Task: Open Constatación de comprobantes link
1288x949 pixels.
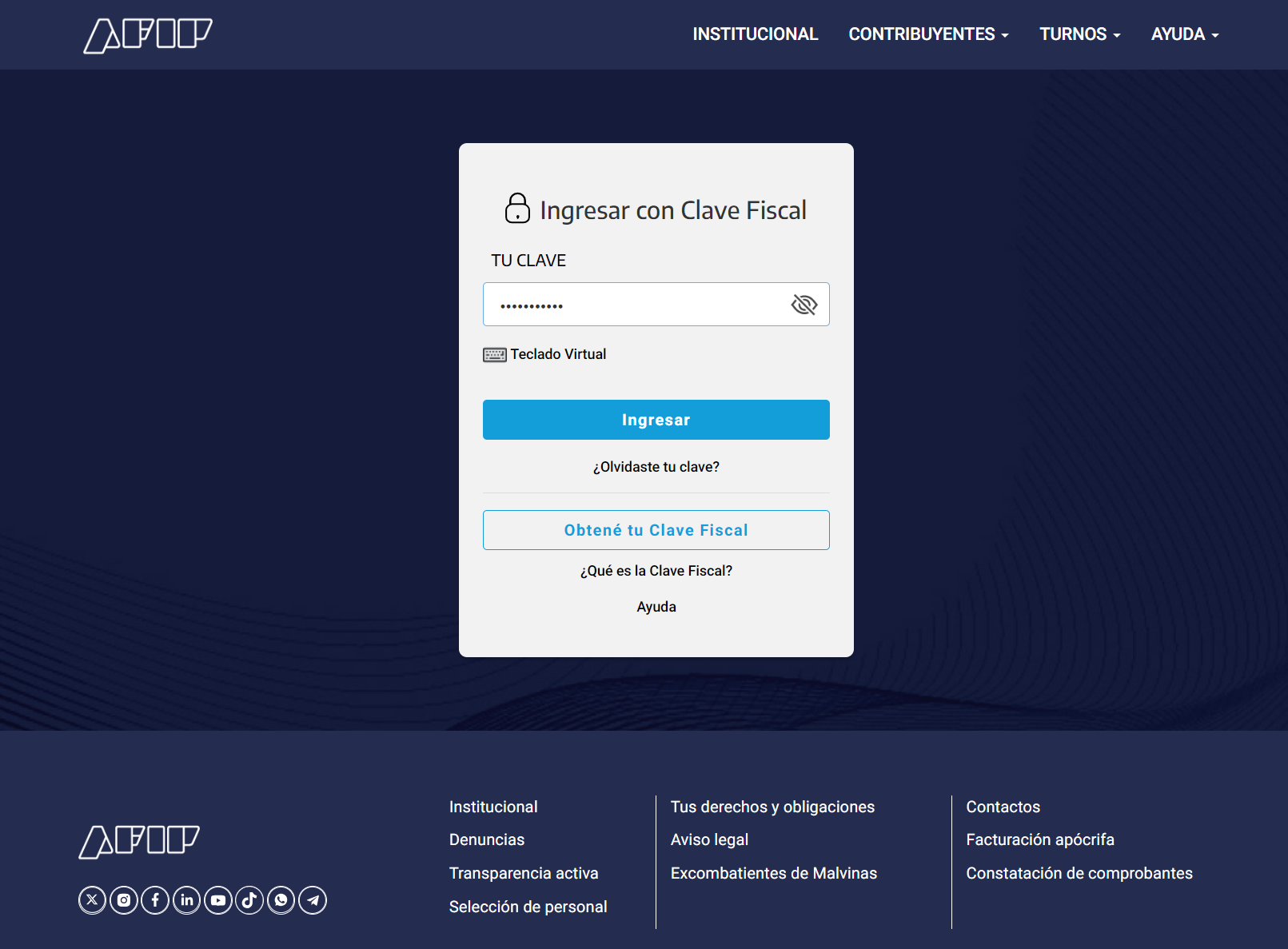Action: 1079,873
